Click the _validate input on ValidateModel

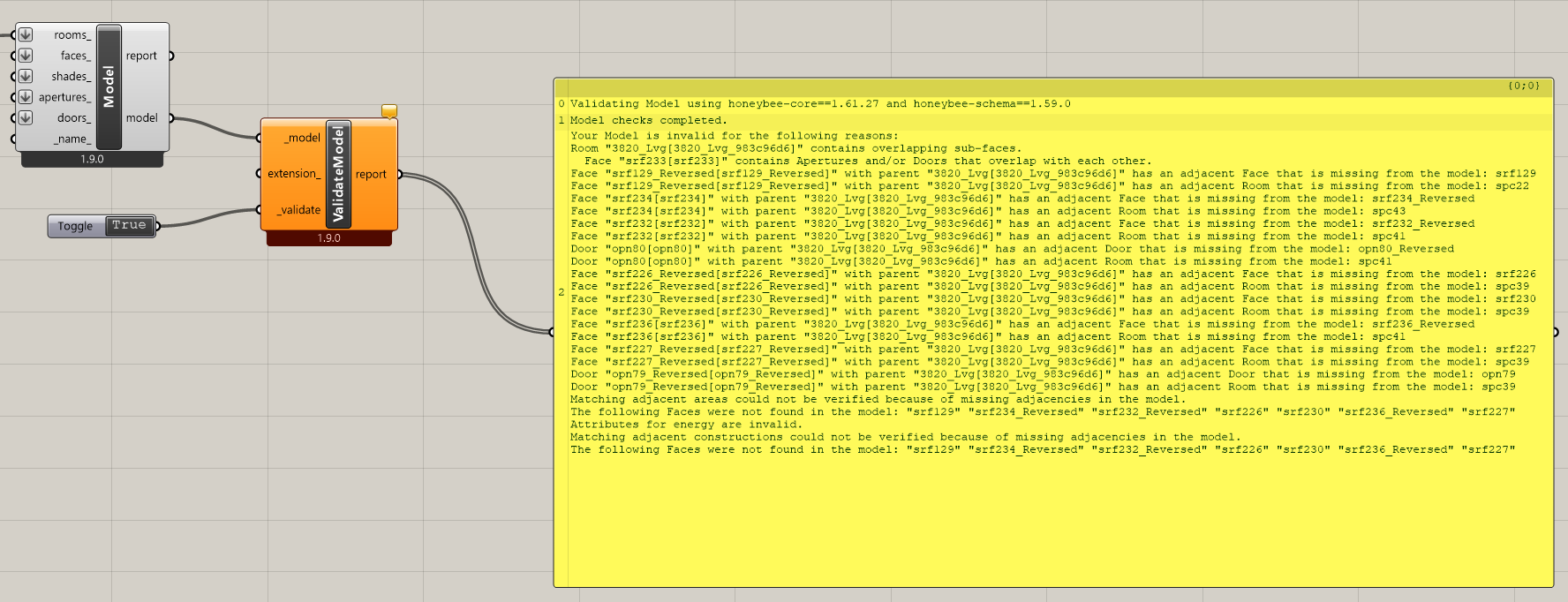click(x=298, y=210)
